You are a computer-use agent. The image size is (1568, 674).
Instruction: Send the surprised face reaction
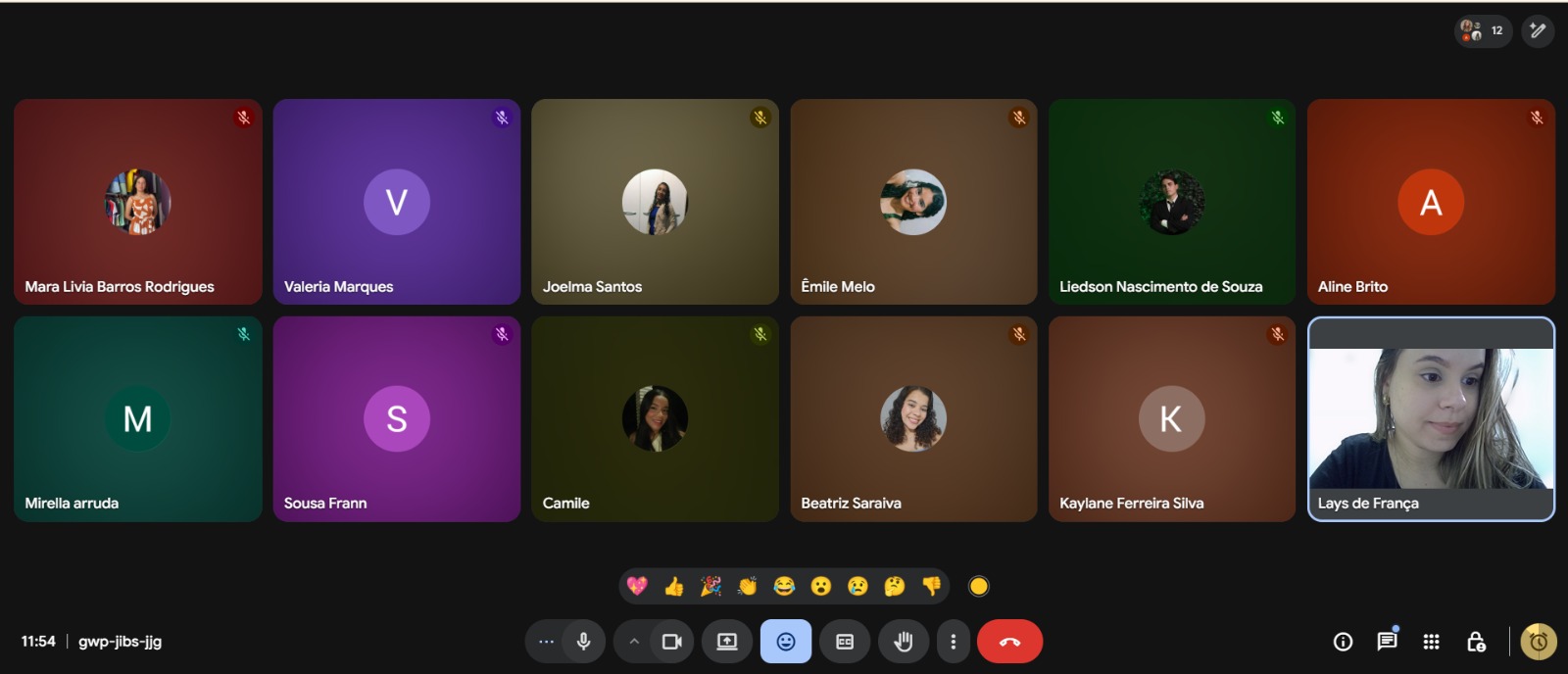(x=821, y=586)
